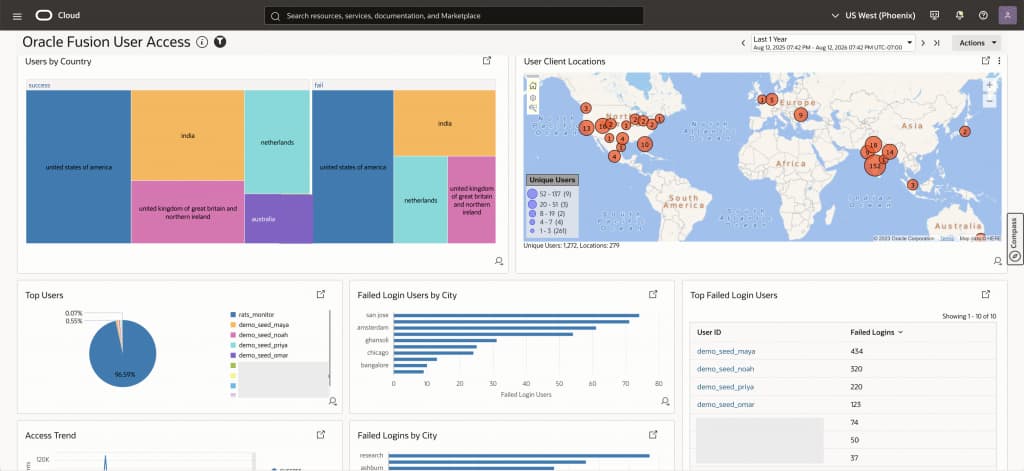Open Top Users in Log Explorer
Viewport: 1024px width, 471px height.
click(x=321, y=295)
